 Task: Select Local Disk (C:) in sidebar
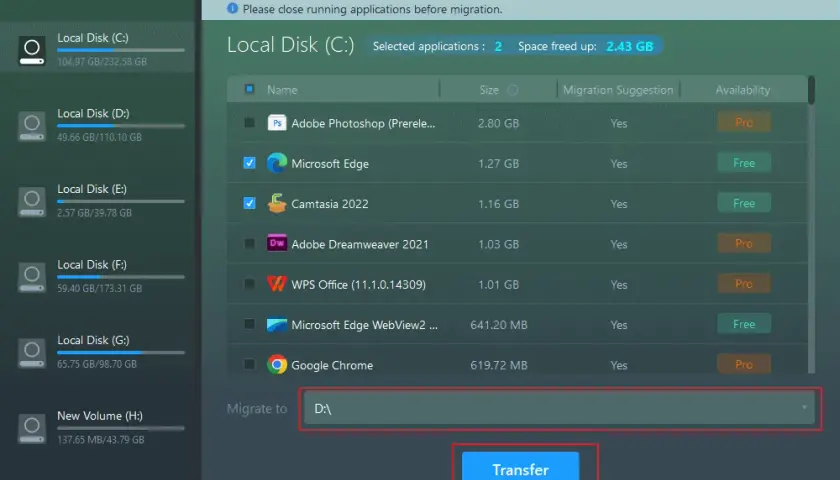tap(98, 49)
